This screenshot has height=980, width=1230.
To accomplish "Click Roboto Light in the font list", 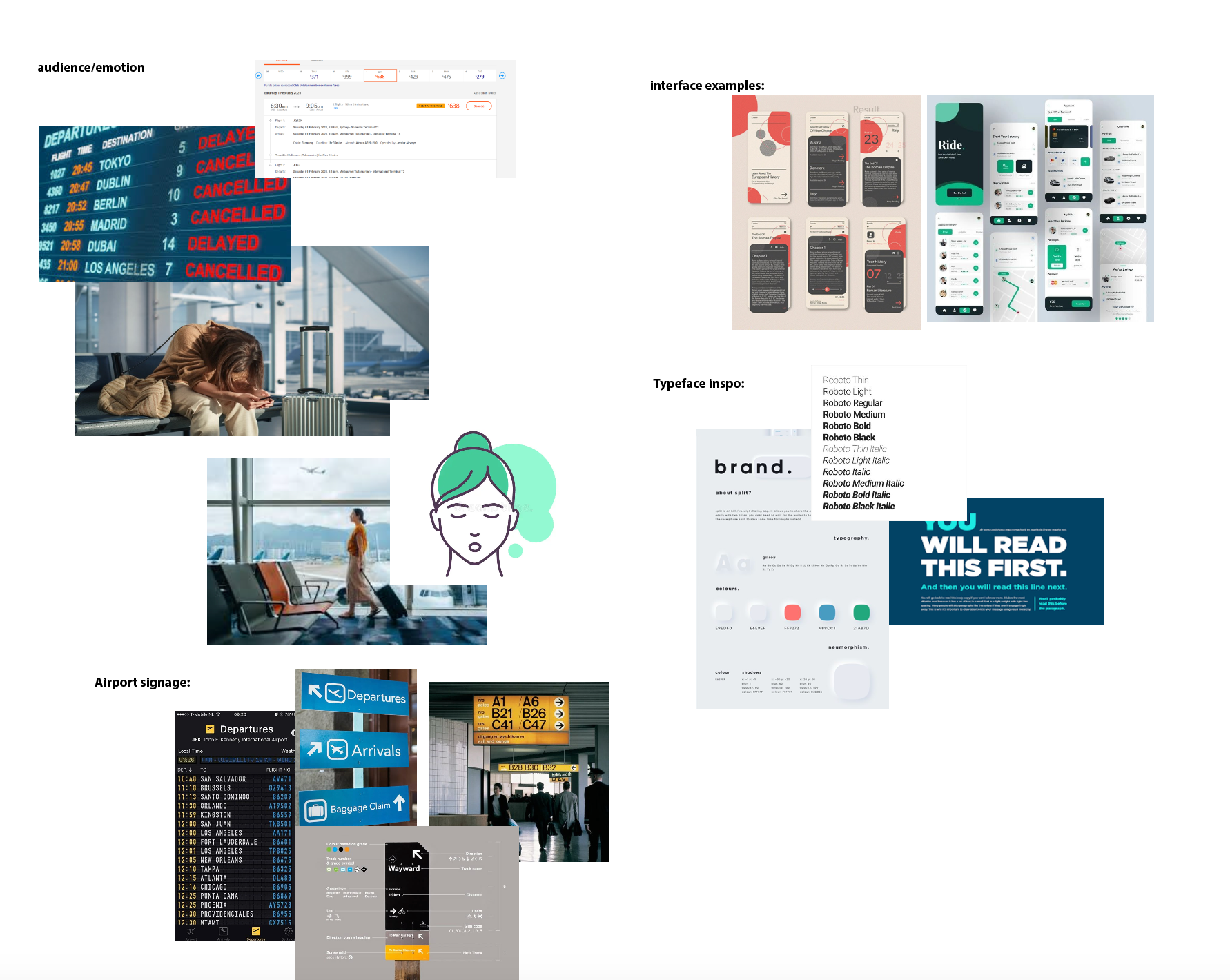I will [x=847, y=391].
